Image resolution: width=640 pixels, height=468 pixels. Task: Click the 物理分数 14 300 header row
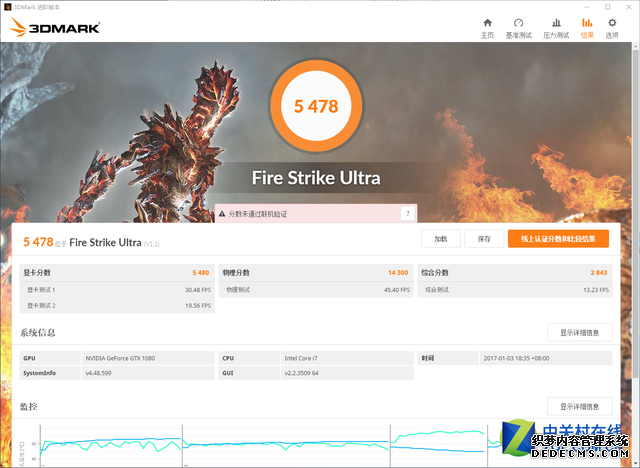[x=316, y=273]
